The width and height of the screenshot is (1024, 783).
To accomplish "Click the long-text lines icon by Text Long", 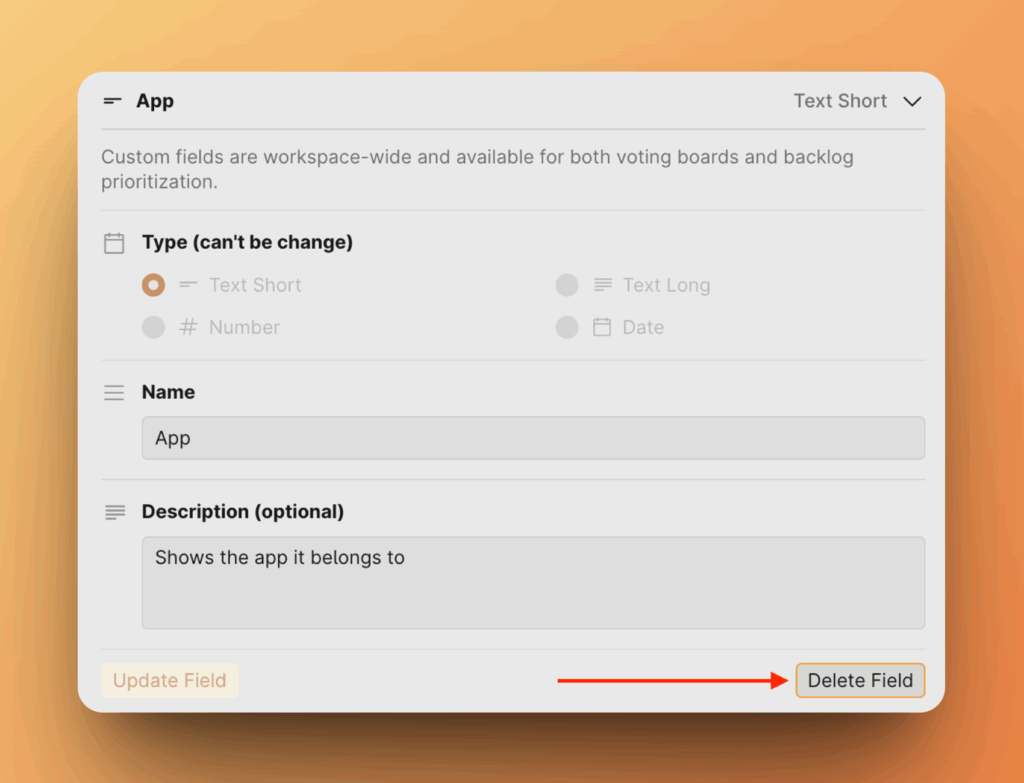I will (602, 285).
